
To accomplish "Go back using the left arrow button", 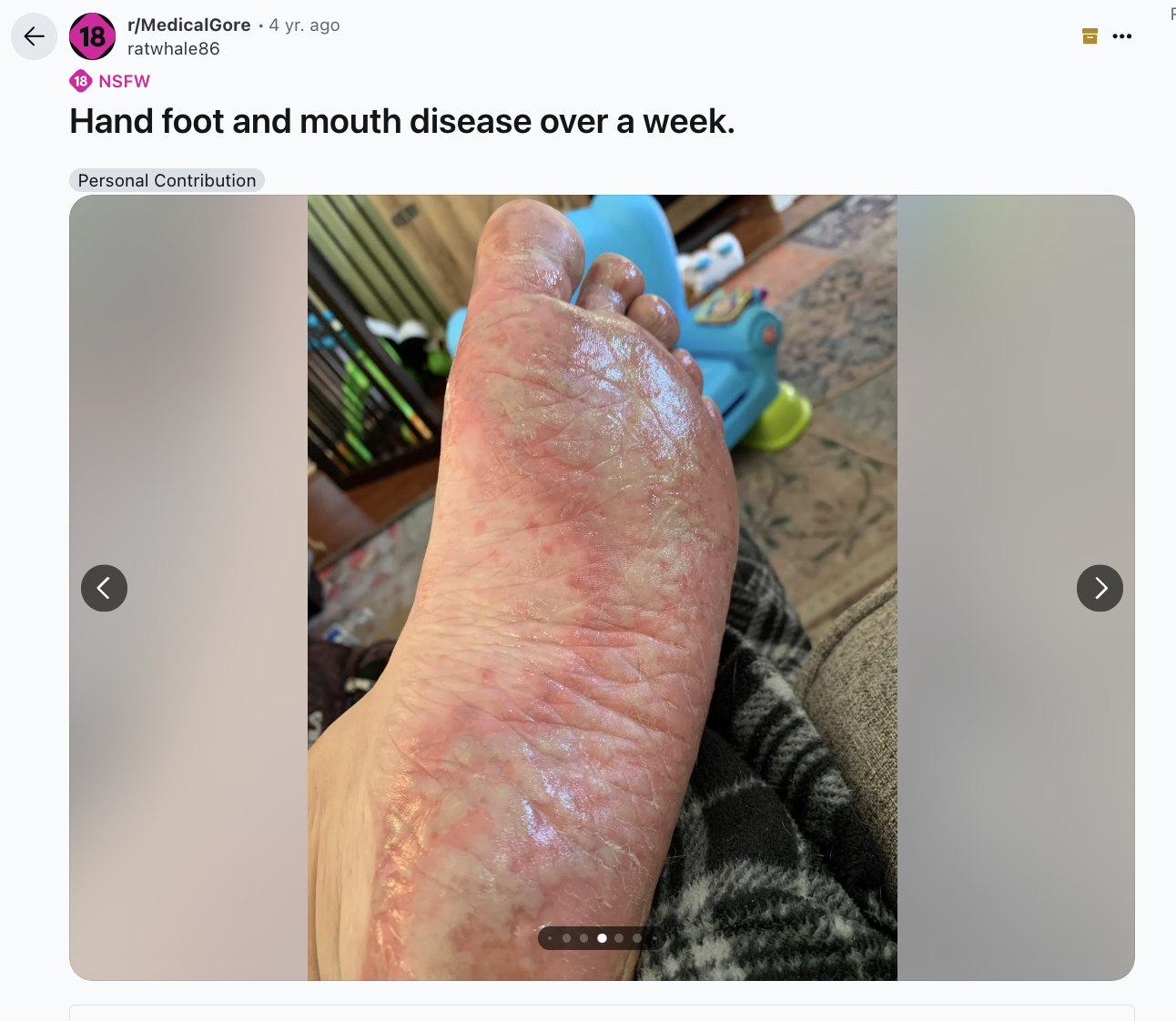I will pyautogui.click(x=34, y=36).
